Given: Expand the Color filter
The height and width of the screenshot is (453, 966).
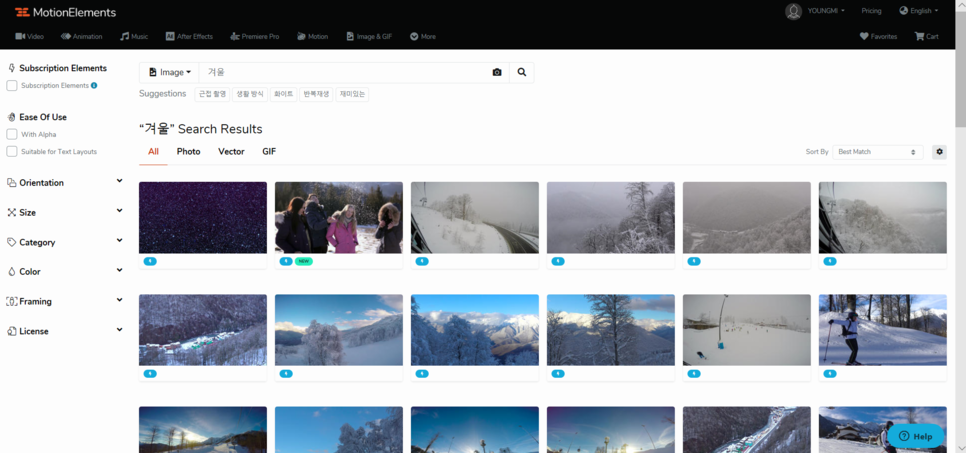Looking at the screenshot, I should pyautogui.click(x=64, y=272).
